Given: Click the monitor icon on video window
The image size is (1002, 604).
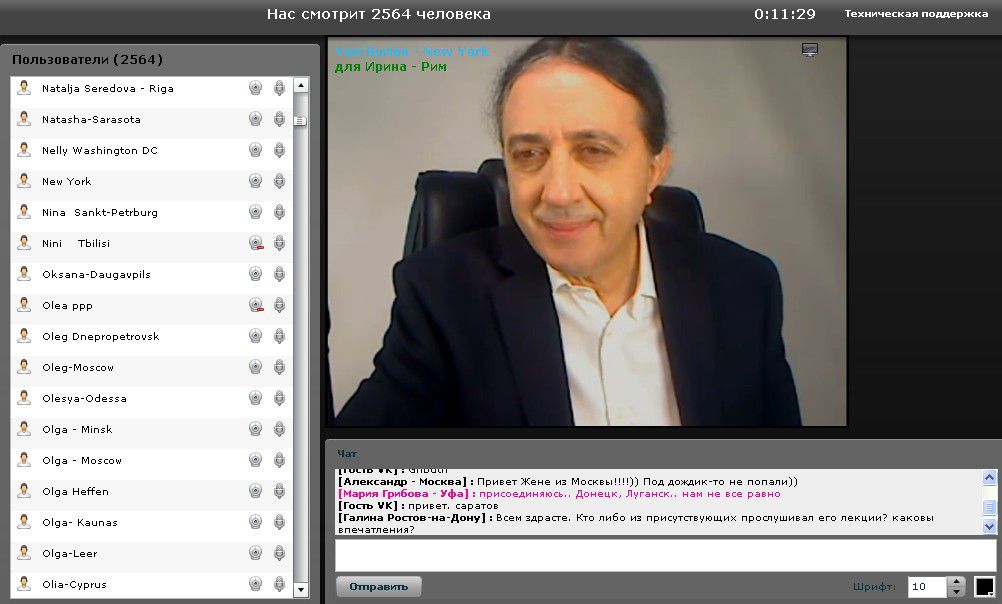Looking at the screenshot, I should [x=810, y=50].
